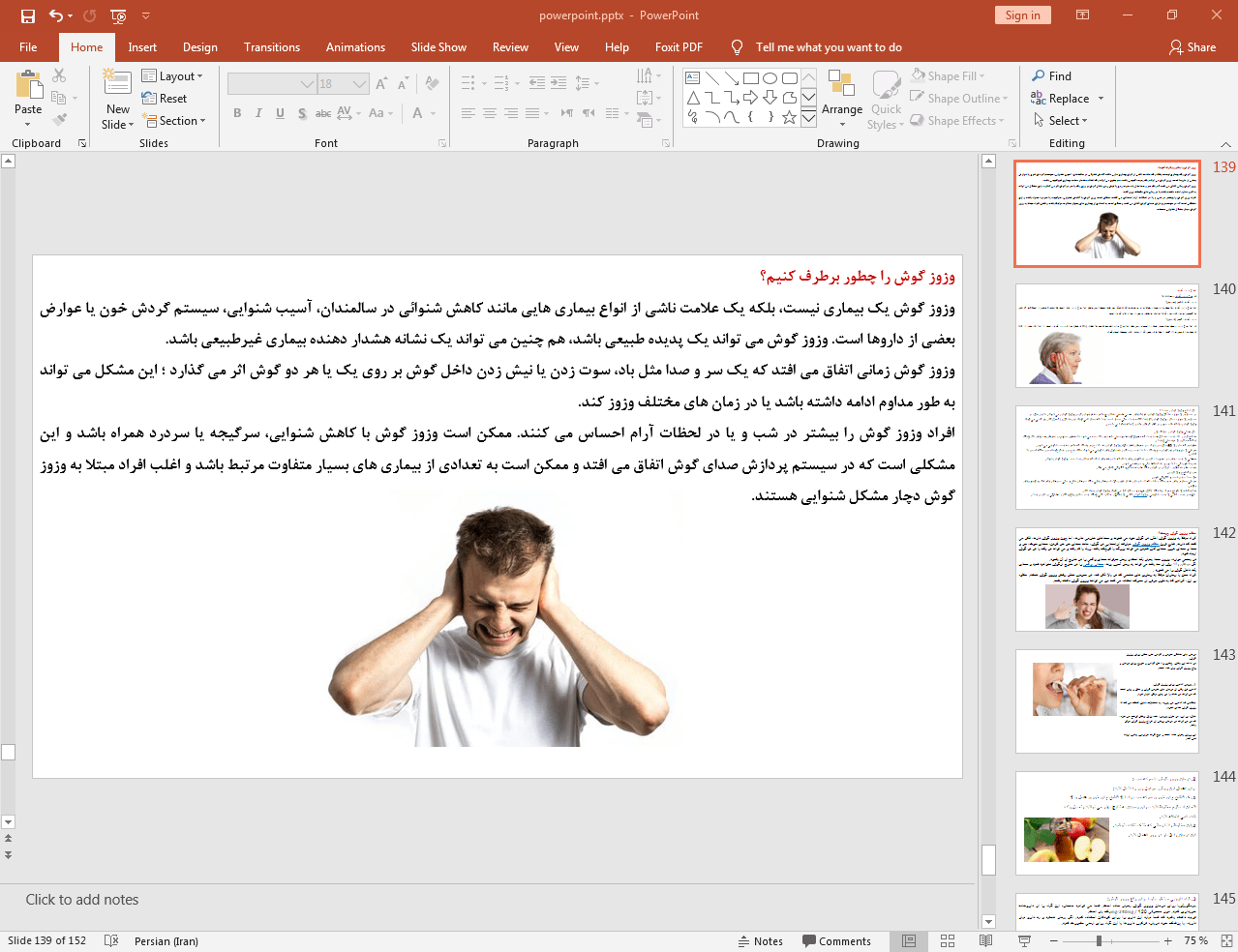Click the zoom slider handle

coord(1099,940)
